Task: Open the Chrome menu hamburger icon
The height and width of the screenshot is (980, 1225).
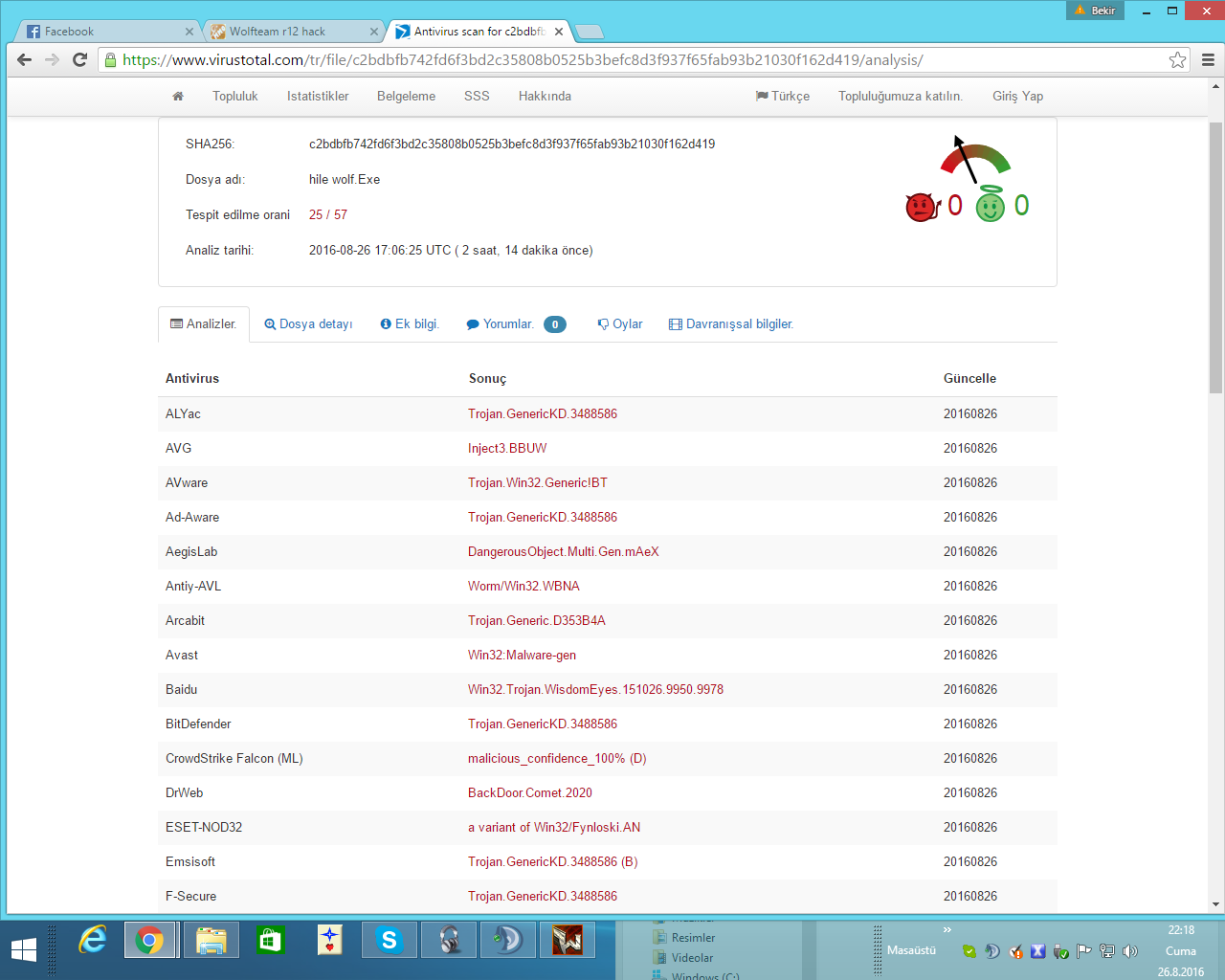Action: click(x=1208, y=59)
